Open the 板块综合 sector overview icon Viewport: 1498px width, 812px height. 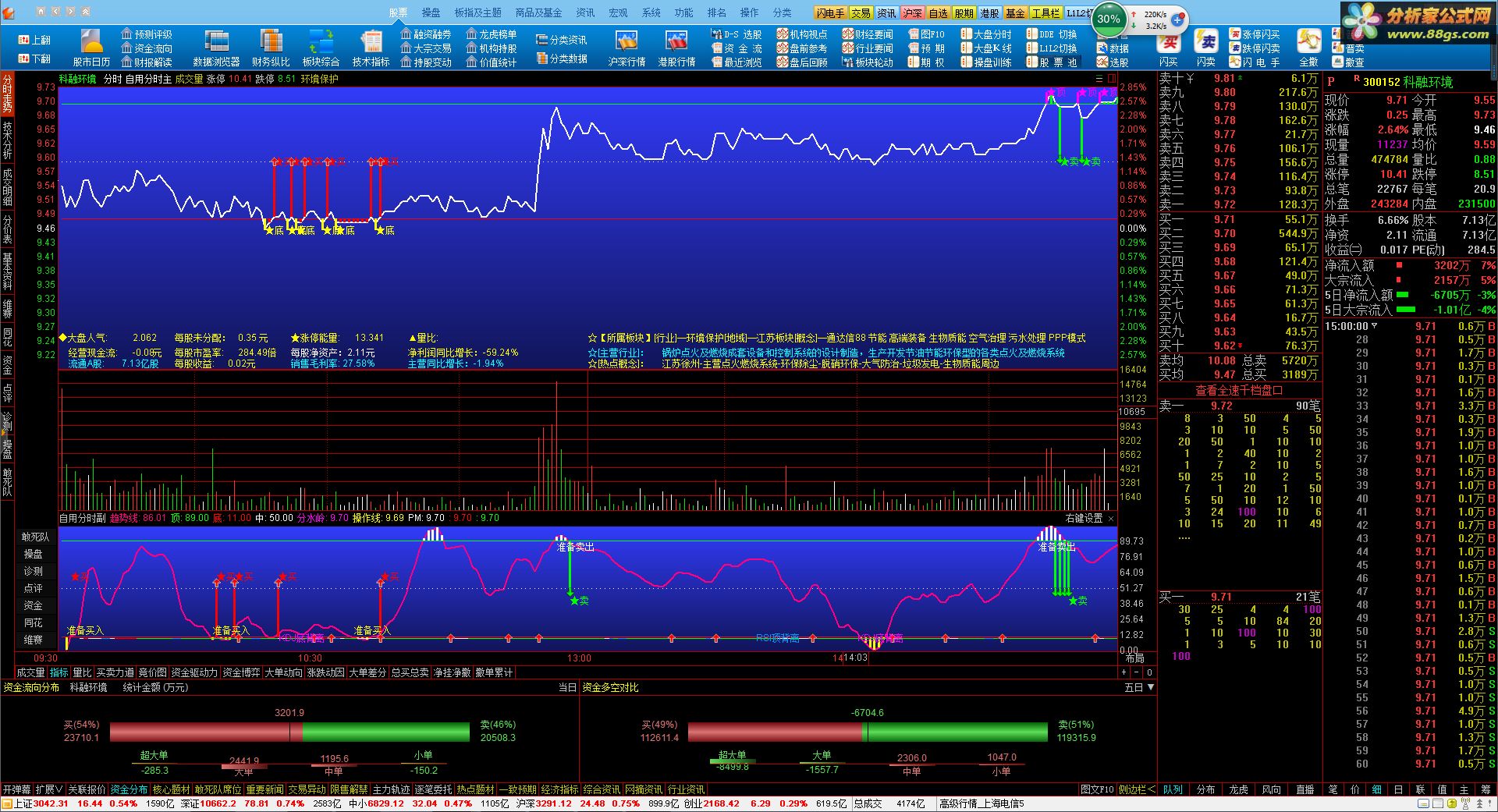coord(321,48)
